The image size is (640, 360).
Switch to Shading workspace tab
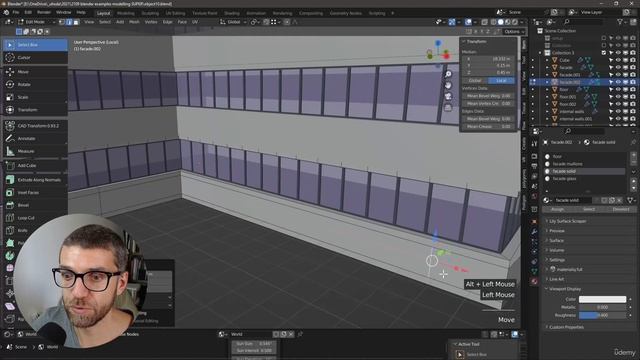(231, 13)
